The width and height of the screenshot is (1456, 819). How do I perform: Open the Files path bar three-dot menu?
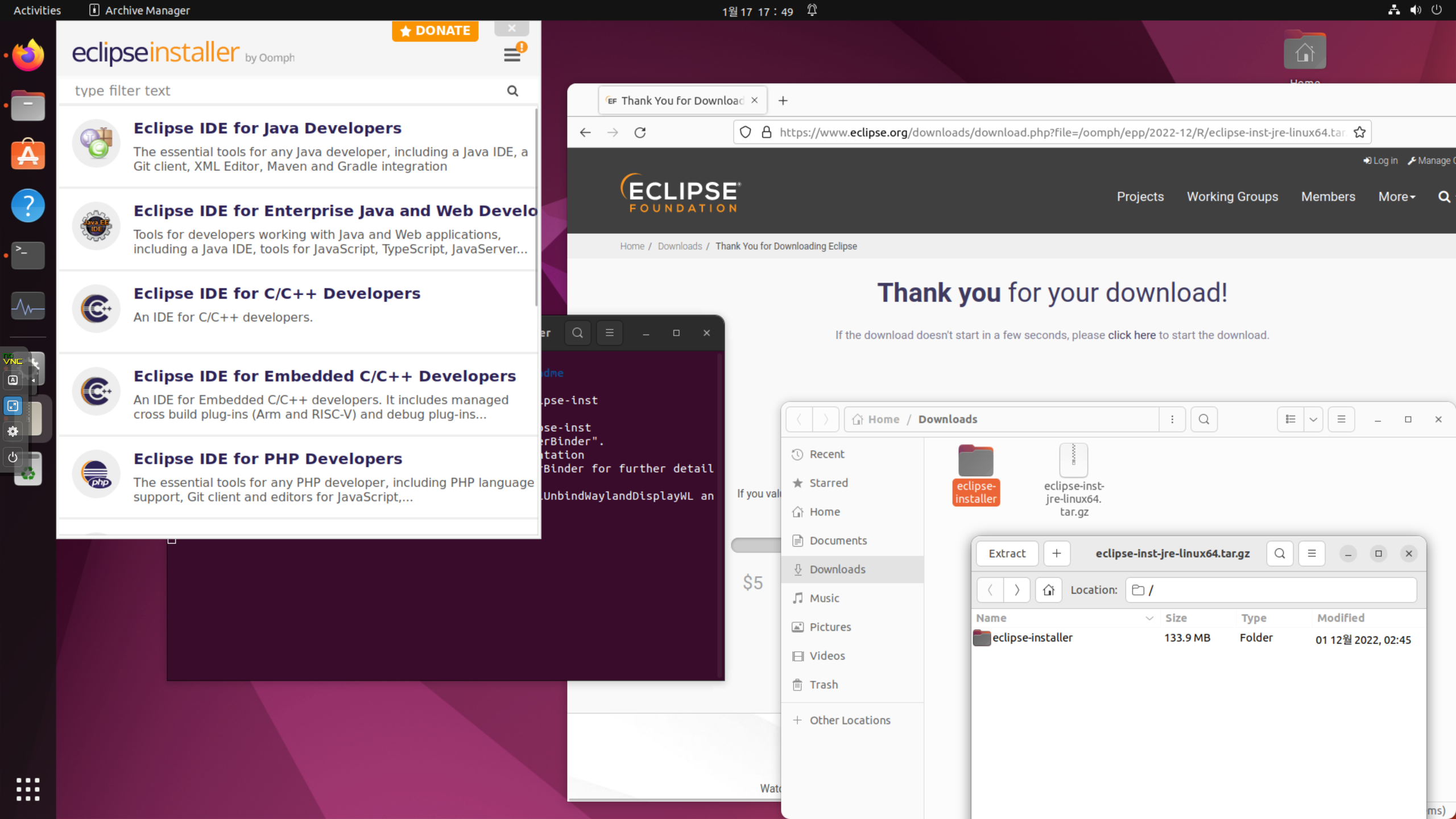pyautogui.click(x=1172, y=420)
